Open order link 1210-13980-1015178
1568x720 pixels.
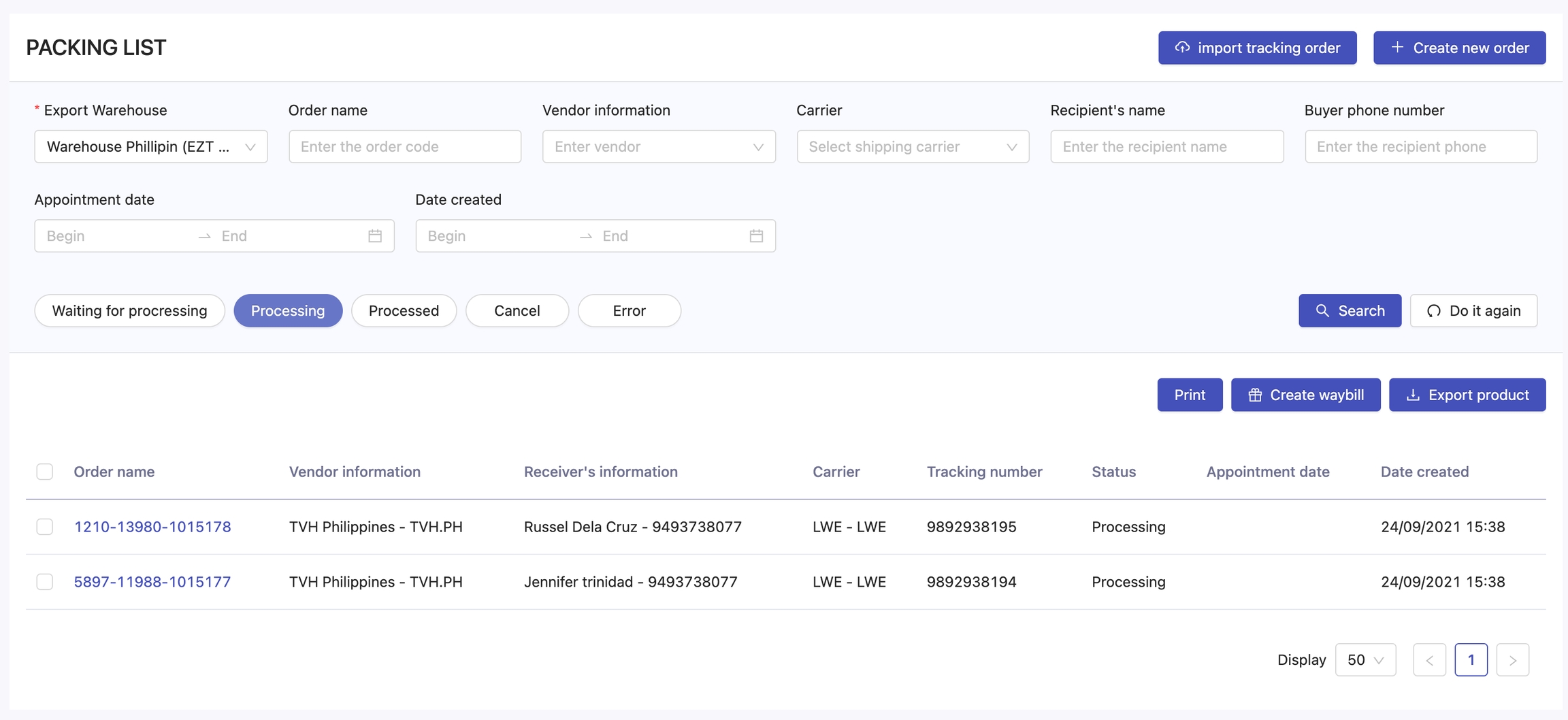coord(152,527)
